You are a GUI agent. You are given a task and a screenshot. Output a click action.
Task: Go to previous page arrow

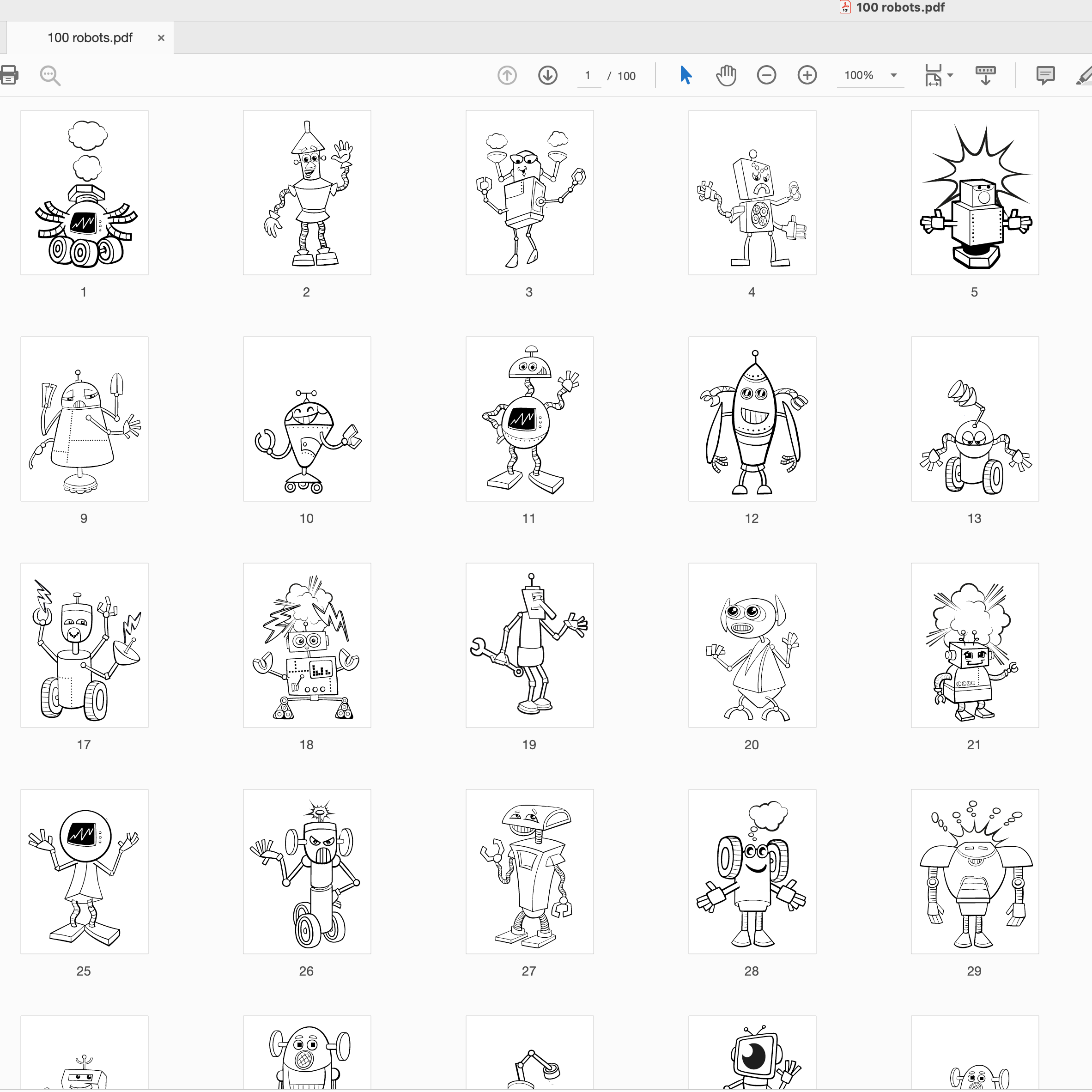click(x=507, y=75)
